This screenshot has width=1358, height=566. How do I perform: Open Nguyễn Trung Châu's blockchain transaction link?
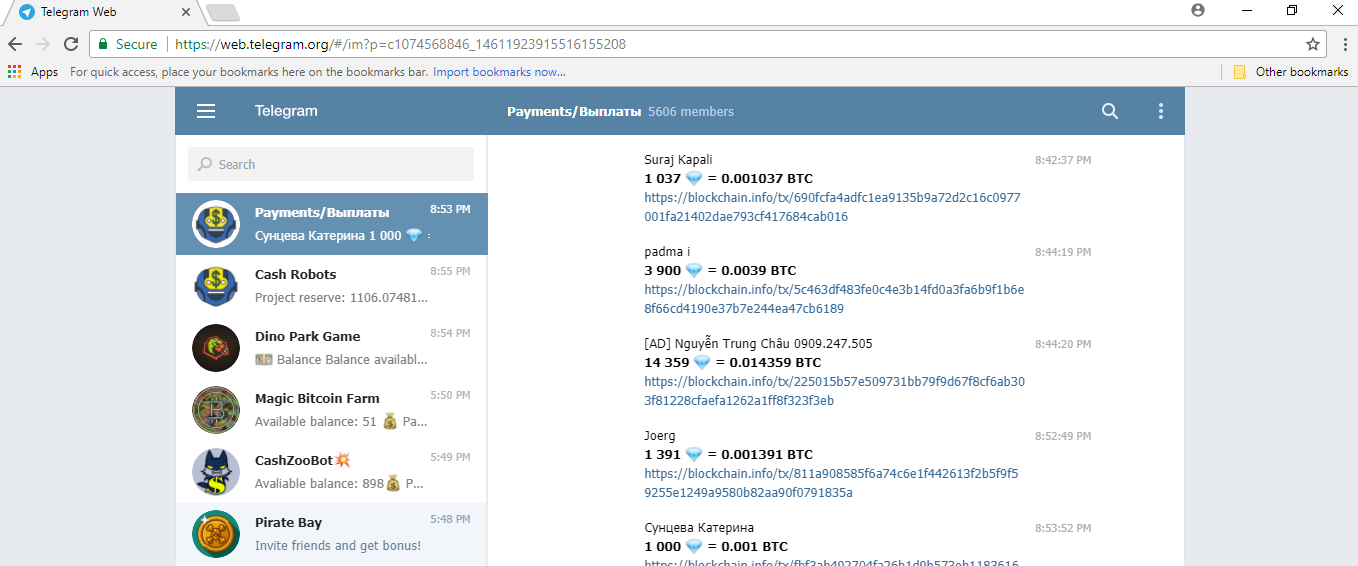pyautogui.click(x=834, y=391)
